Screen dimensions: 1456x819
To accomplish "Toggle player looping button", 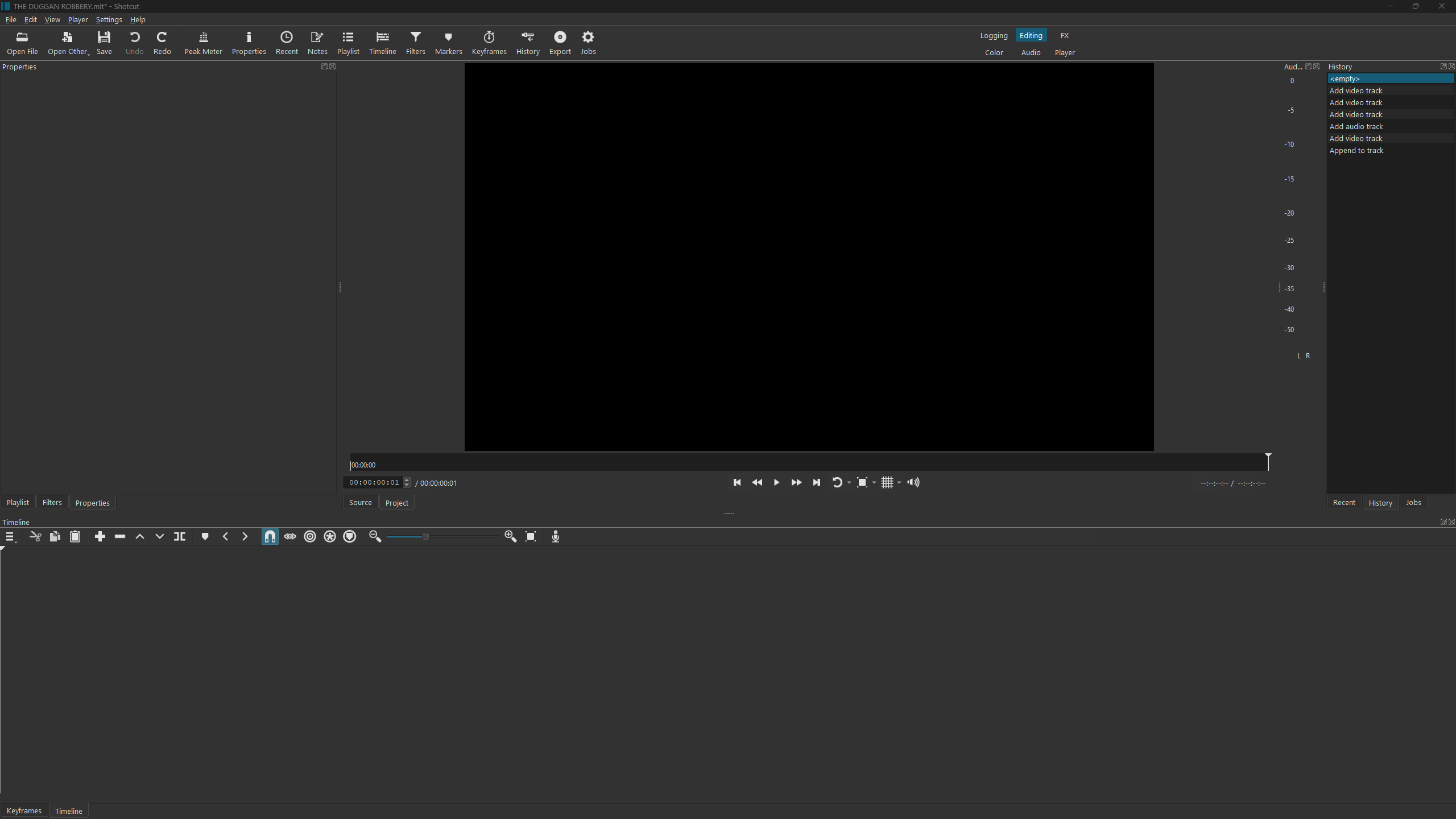I will 837,482.
